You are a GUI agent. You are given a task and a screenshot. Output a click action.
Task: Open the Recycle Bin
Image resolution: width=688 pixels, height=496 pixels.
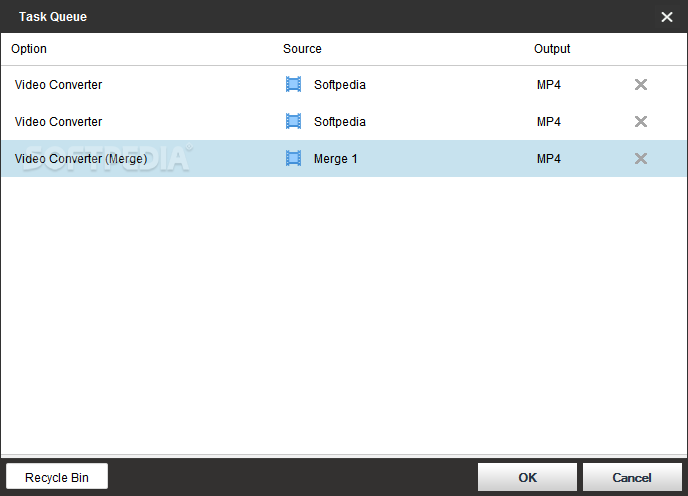pos(57,477)
